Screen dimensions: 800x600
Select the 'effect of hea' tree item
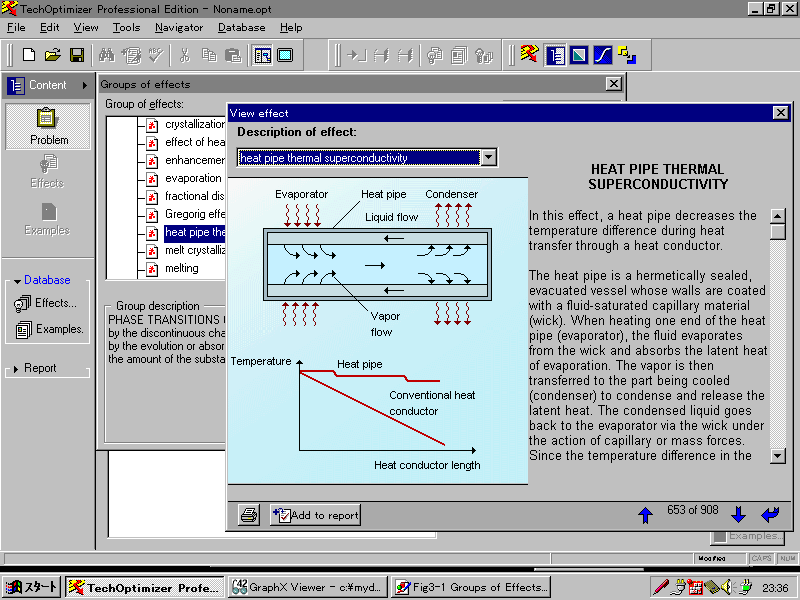(x=194, y=142)
